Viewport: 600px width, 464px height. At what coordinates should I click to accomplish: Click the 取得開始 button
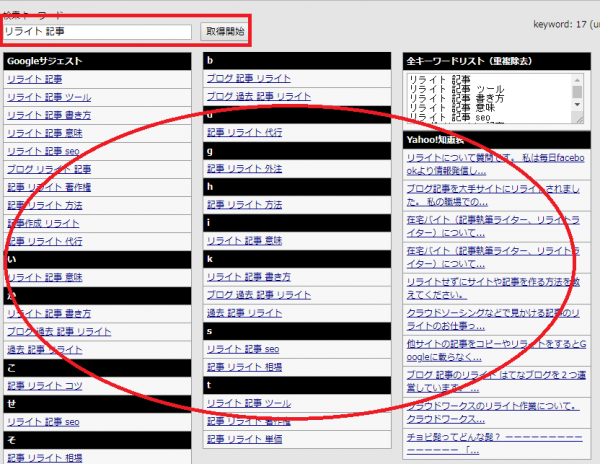[223, 32]
